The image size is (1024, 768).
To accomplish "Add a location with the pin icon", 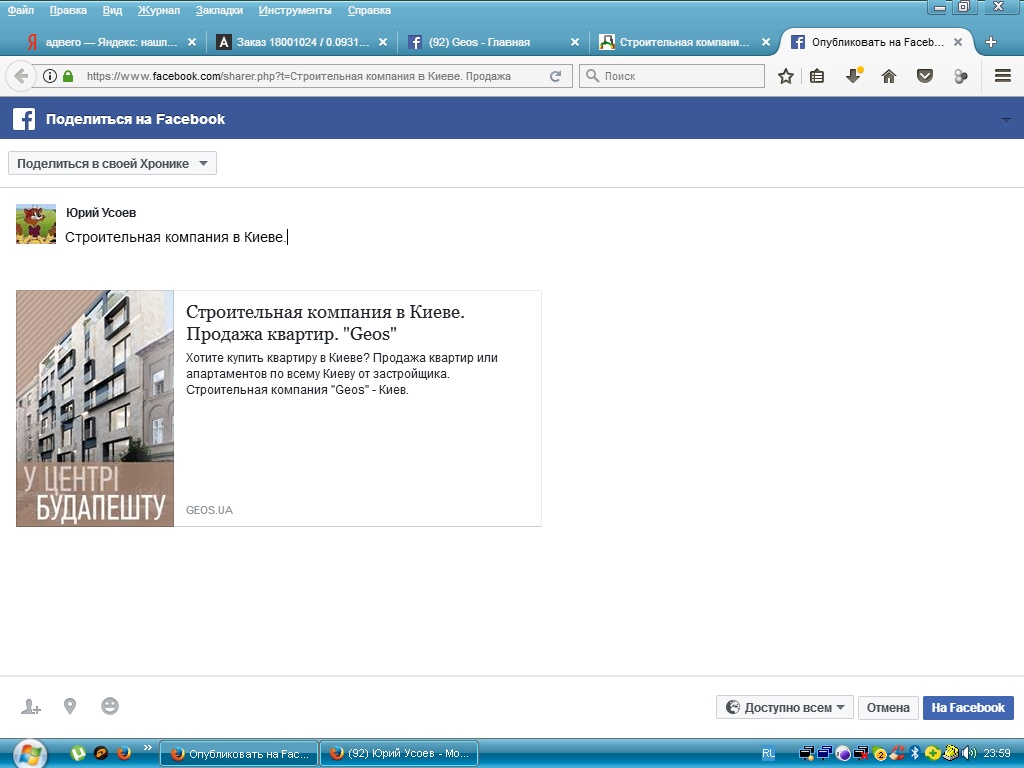I will click(70, 707).
